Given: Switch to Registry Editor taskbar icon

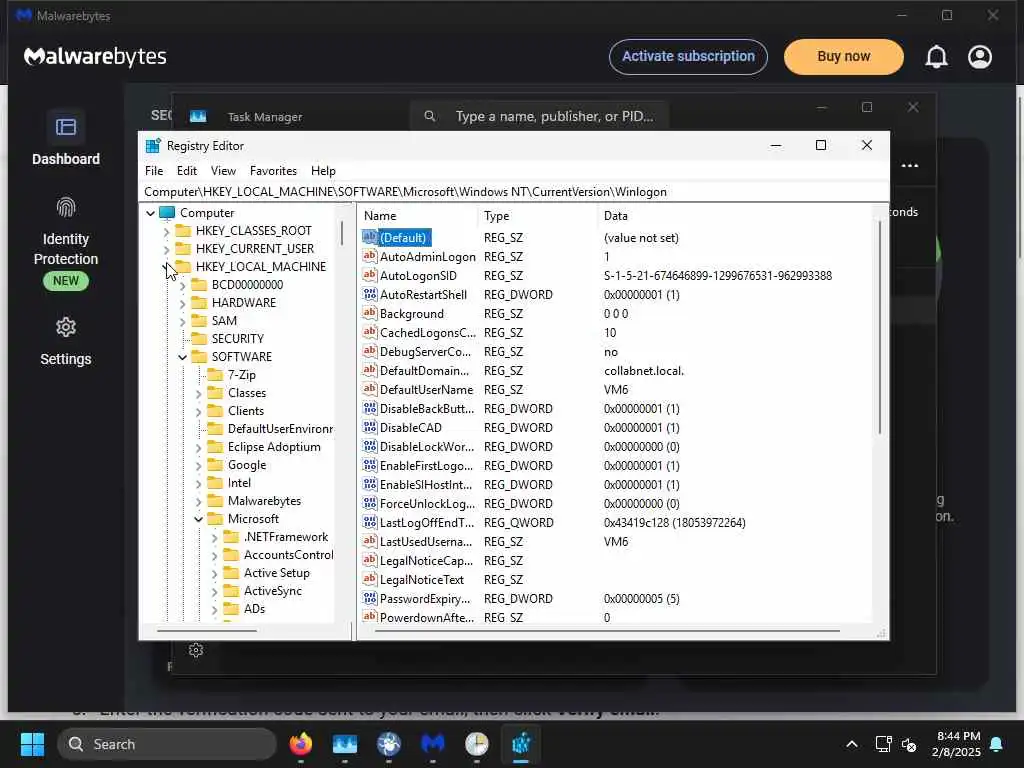Looking at the screenshot, I should tap(520, 744).
